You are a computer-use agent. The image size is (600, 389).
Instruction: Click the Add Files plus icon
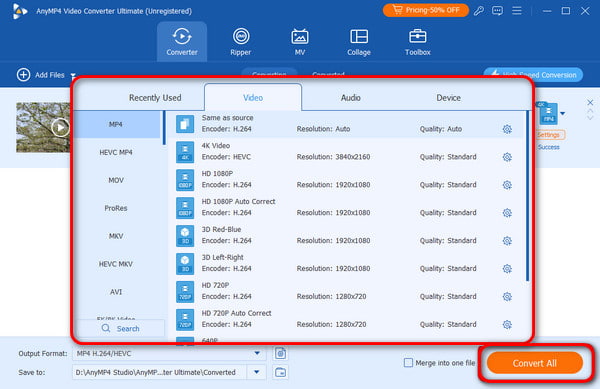[23, 75]
